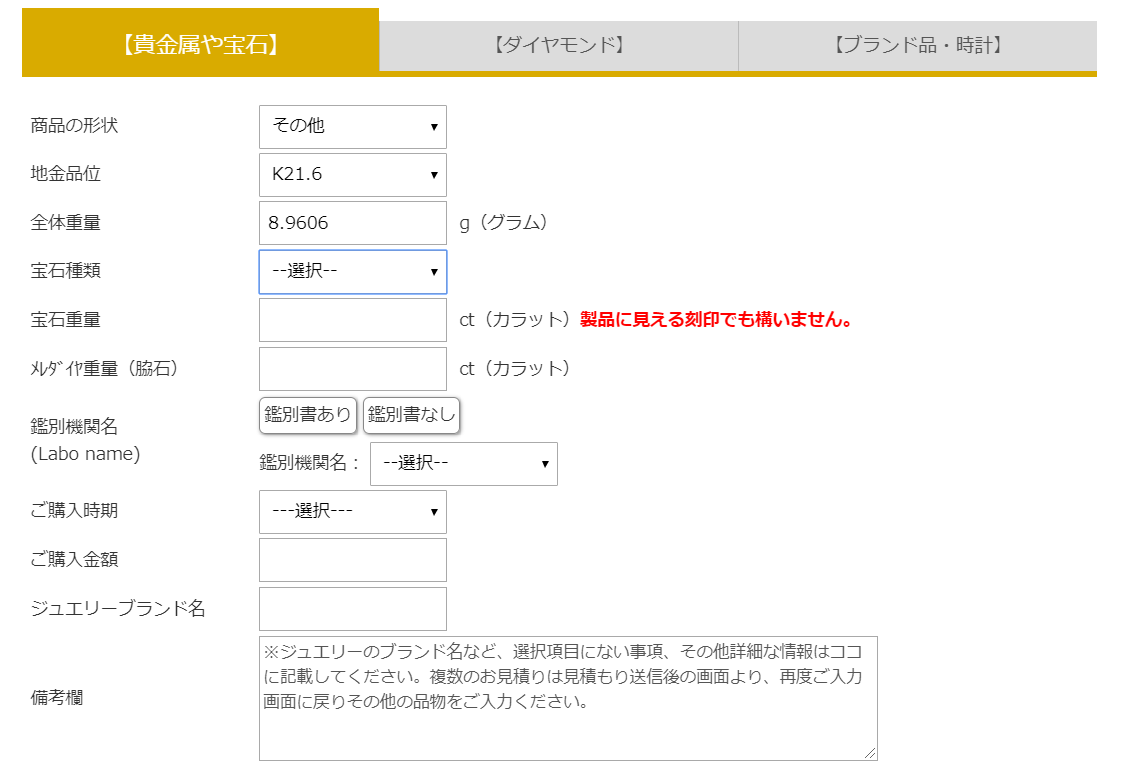
Task: Open the 商品の形状 dropdown showing その他
Action: (x=353, y=127)
